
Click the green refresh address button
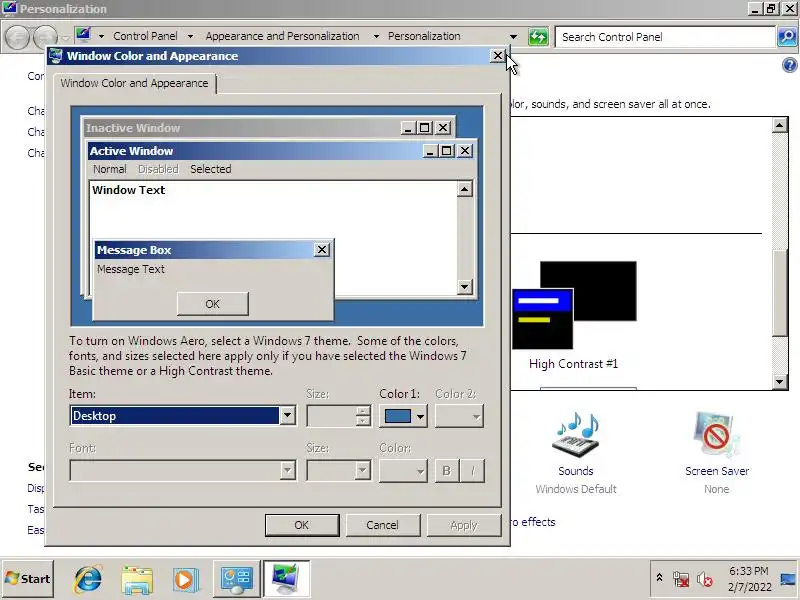tap(538, 37)
